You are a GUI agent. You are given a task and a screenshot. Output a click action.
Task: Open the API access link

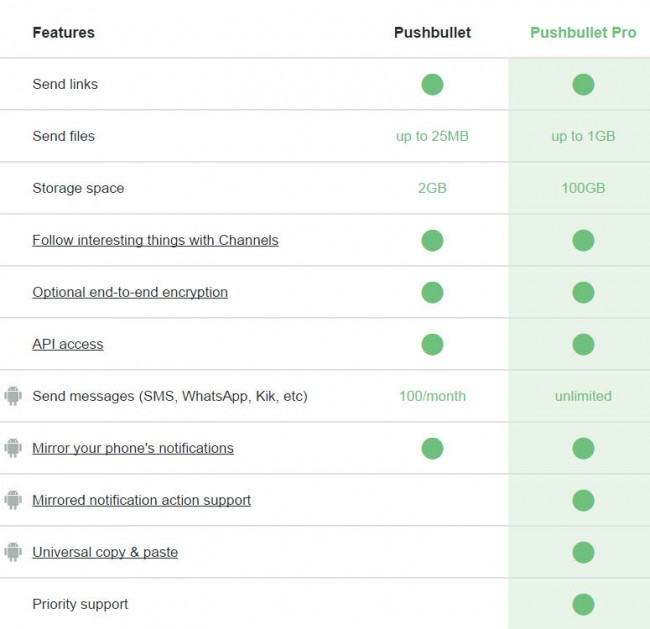(x=68, y=344)
